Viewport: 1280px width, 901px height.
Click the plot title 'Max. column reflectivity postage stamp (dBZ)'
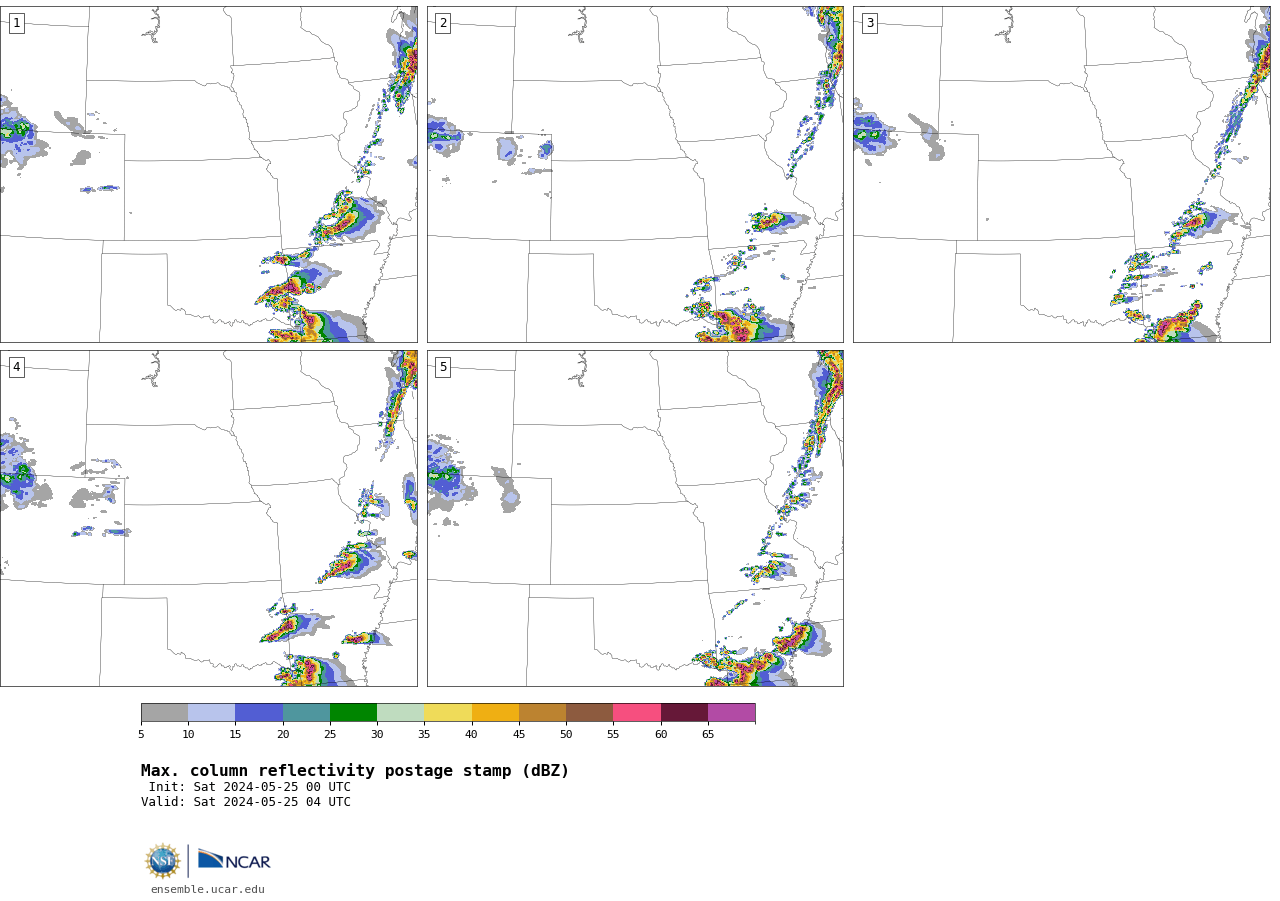coord(355,771)
